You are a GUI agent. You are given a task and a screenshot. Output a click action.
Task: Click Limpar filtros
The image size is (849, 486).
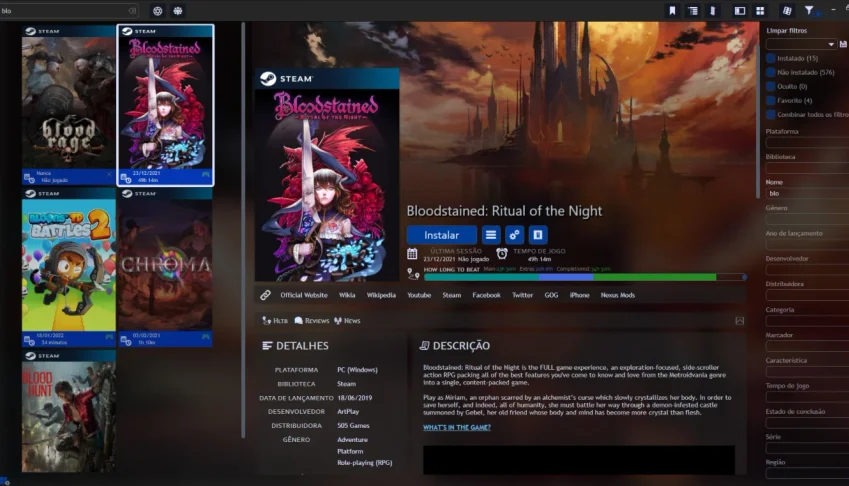[x=787, y=31]
